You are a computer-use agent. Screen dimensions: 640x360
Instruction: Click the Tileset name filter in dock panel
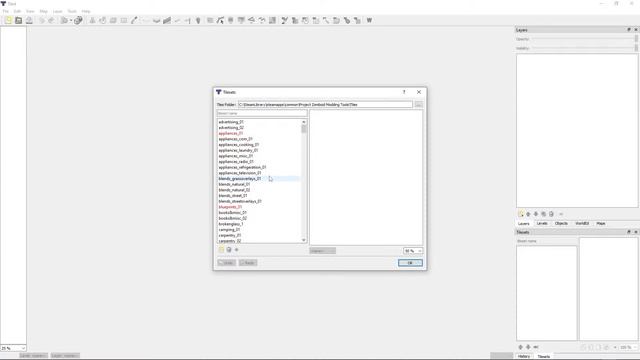coord(547,241)
